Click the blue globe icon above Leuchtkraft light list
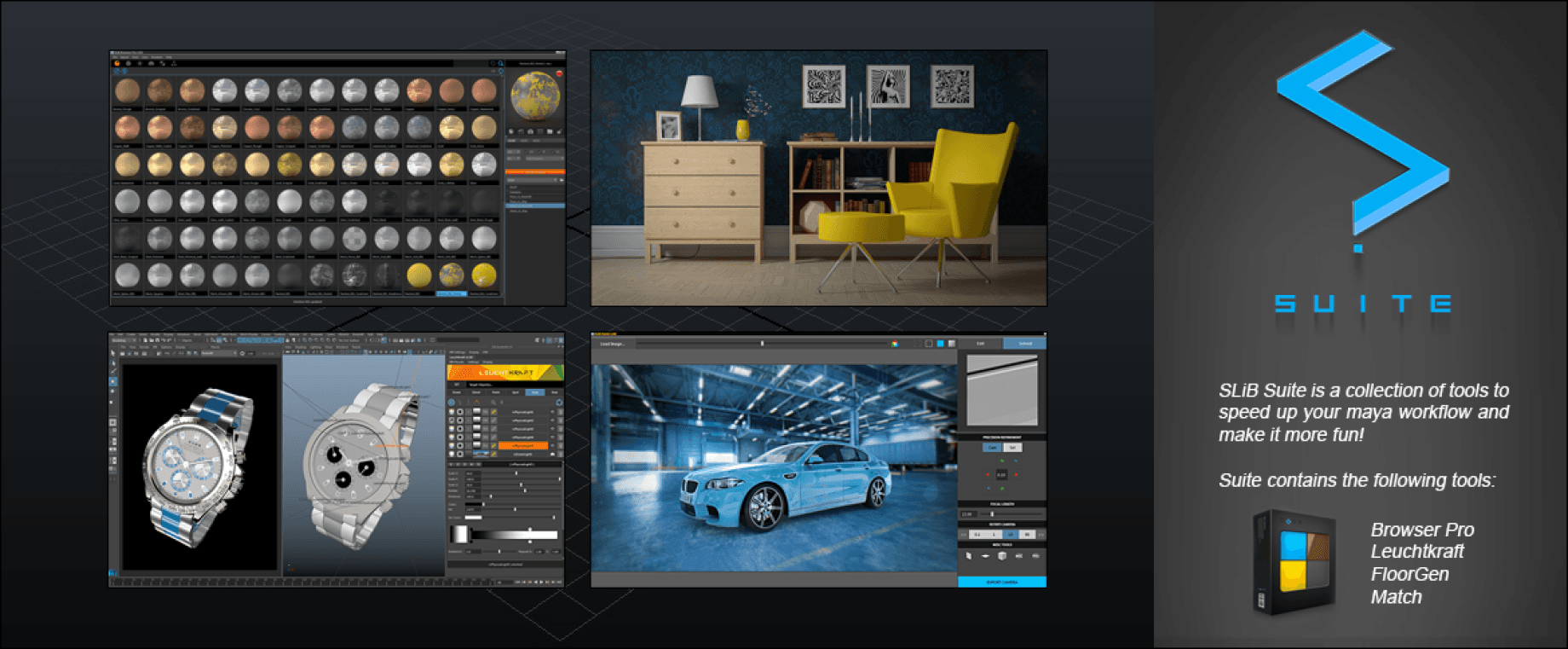This screenshot has width=1568, height=649. click(452, 403)
